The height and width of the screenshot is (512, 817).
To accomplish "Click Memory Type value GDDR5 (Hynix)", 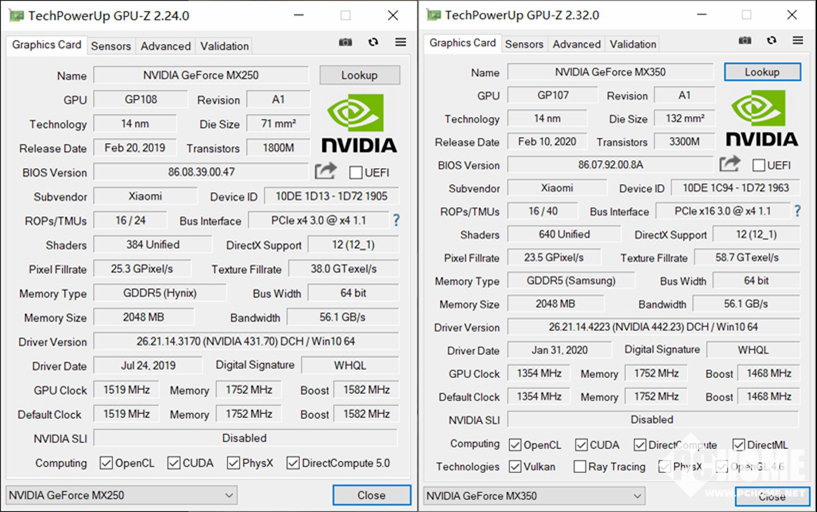I will (160, 293).
